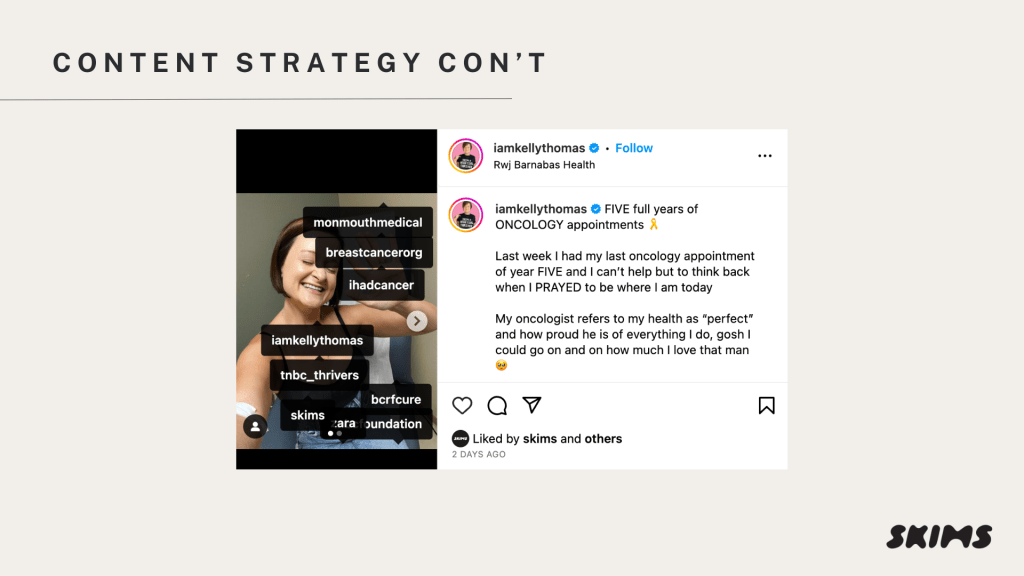1024x576 pixels.
Task: Share post with paper plane icon
Action: [x=532, y=405]
